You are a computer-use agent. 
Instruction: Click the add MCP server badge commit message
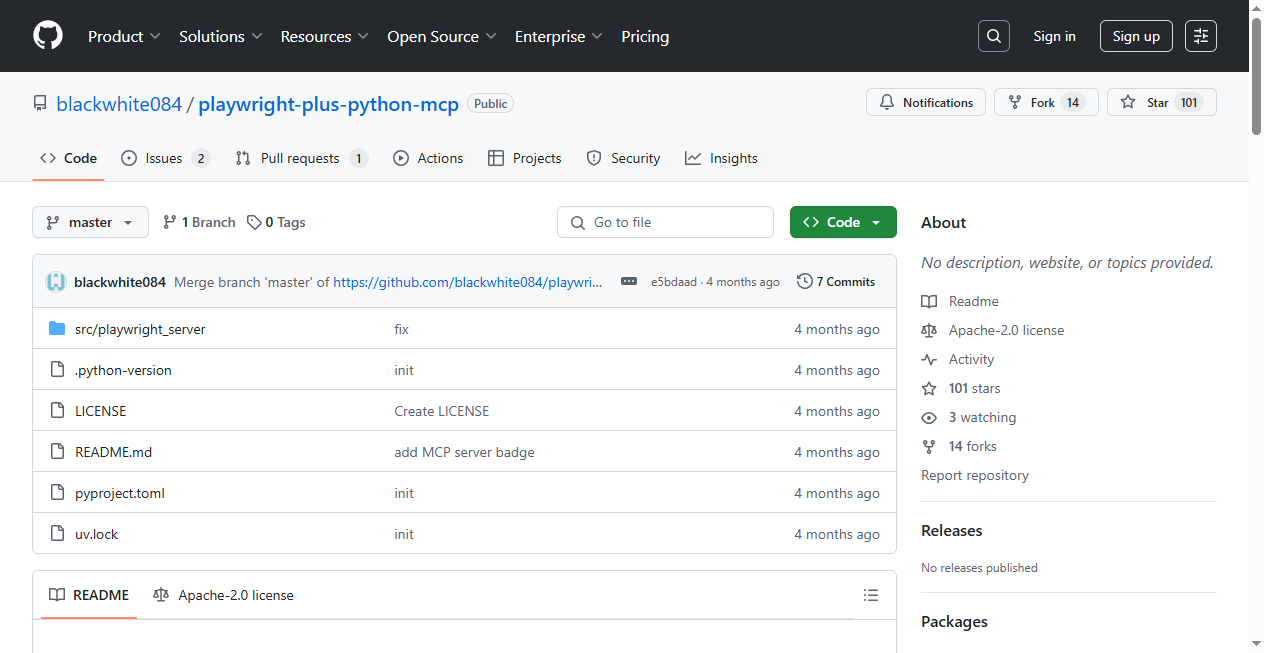(x=464, y=452)
